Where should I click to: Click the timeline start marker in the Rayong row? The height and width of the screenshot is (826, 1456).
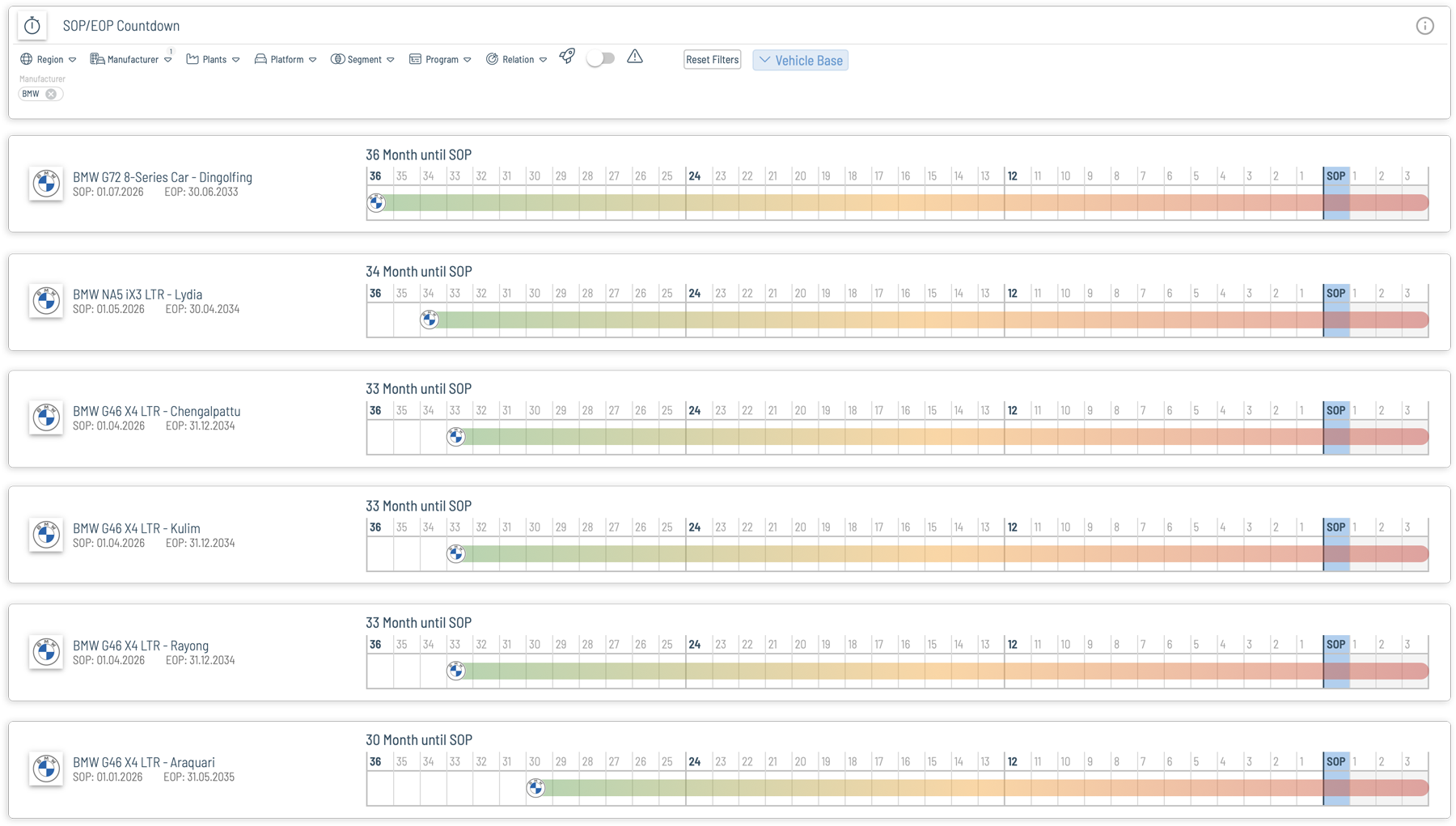pos(456,671)
